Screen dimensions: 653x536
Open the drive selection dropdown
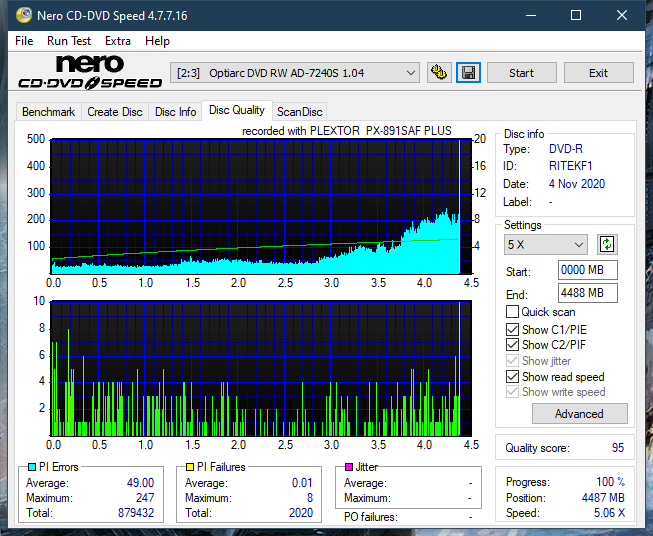coord(294,73)
